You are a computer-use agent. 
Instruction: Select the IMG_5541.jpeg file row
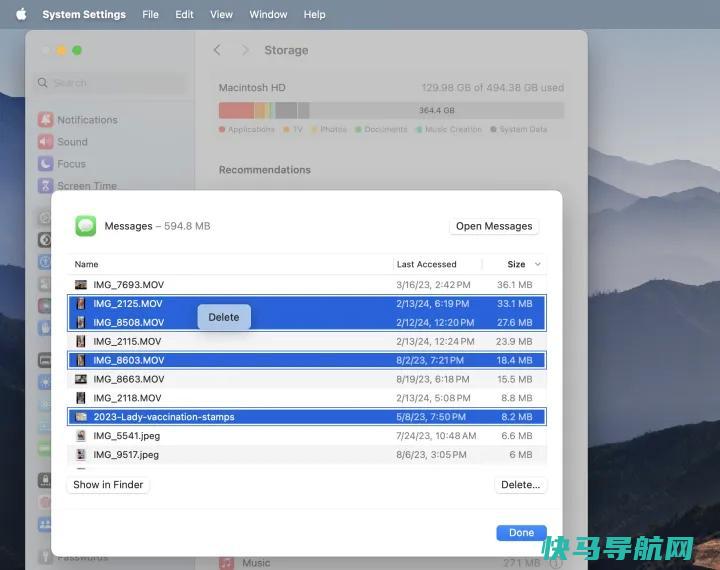tap(307, 435)
